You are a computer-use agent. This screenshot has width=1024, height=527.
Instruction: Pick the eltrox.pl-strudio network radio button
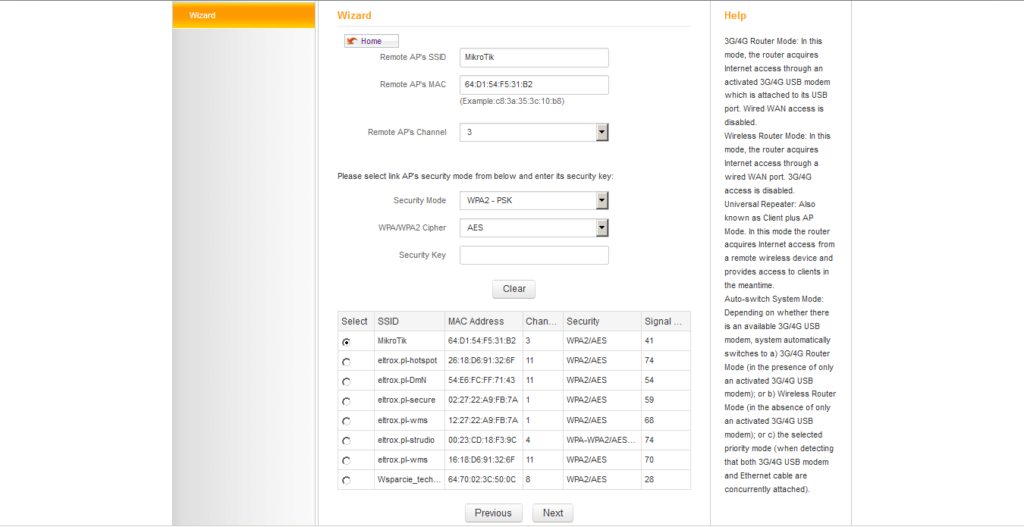point(346,441)
